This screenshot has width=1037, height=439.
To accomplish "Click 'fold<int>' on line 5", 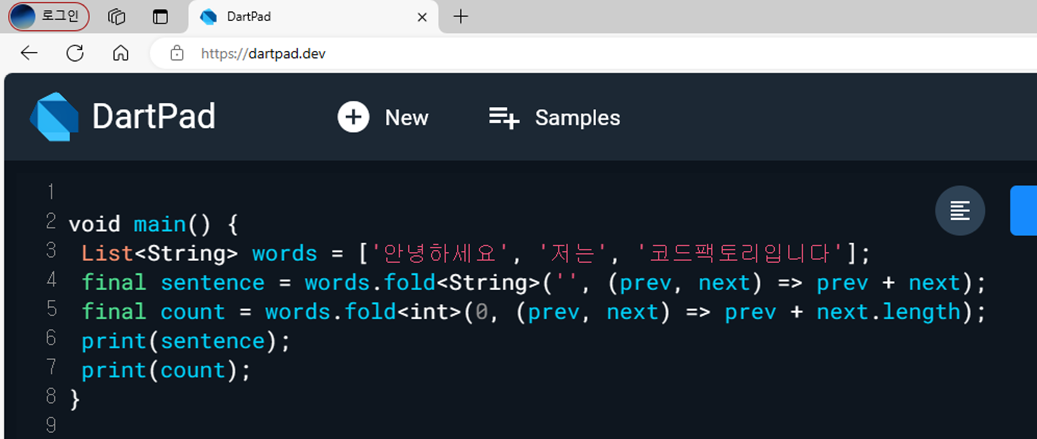I will (403, 312).
